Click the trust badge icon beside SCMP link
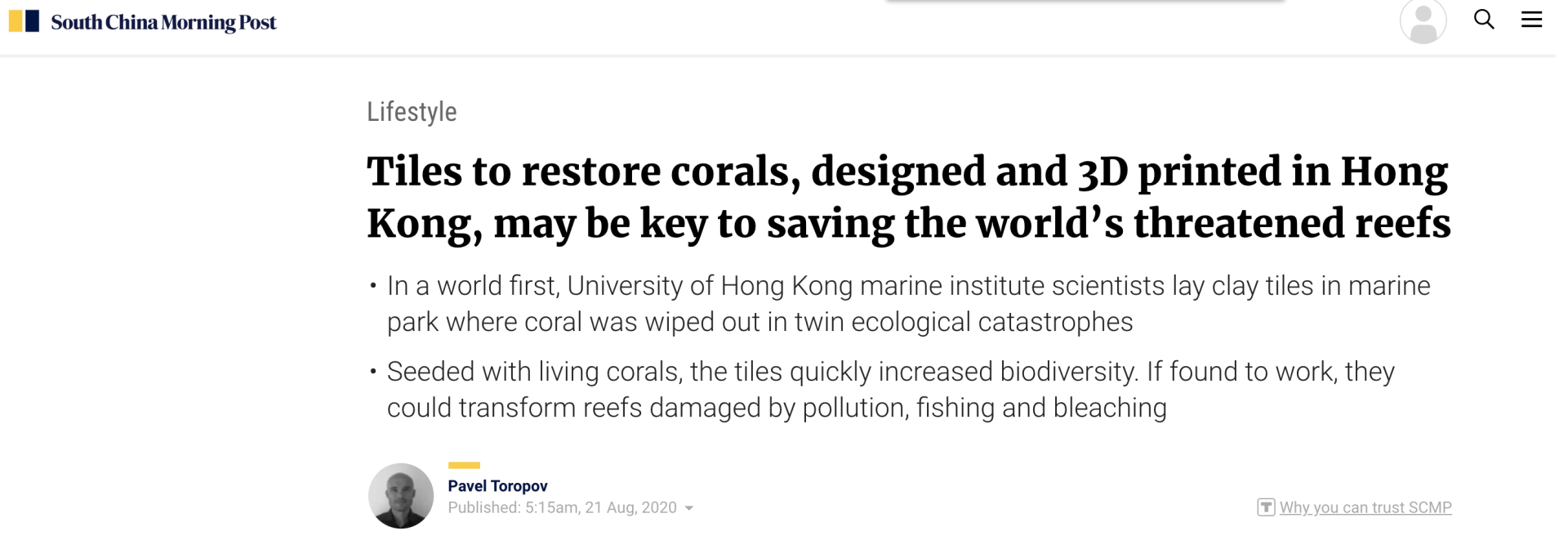 (x=1266, y=507)
